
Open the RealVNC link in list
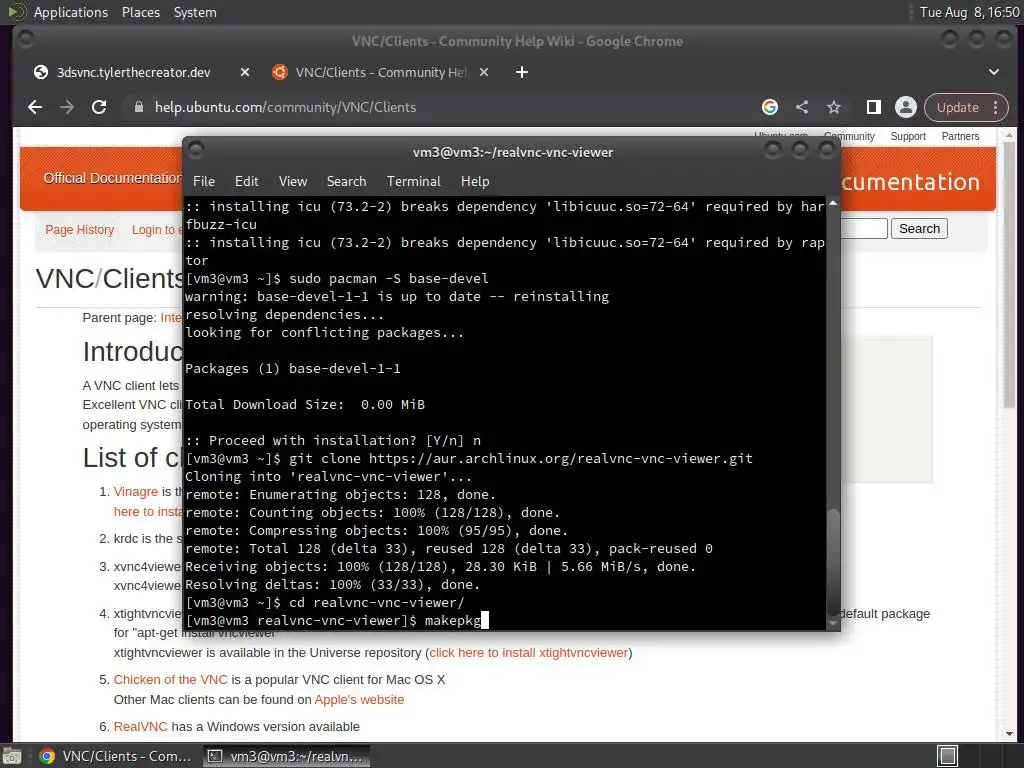pos(140,726)
